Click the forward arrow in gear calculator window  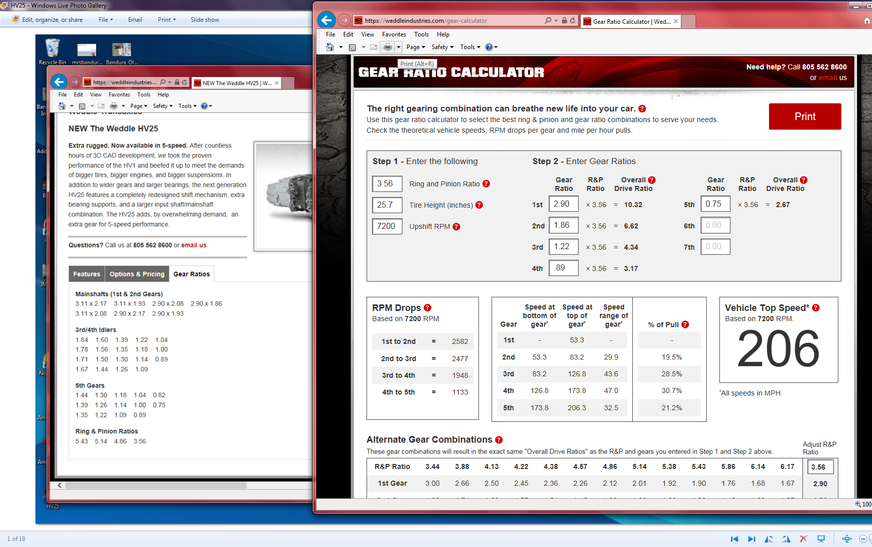(x=344, y=21)
